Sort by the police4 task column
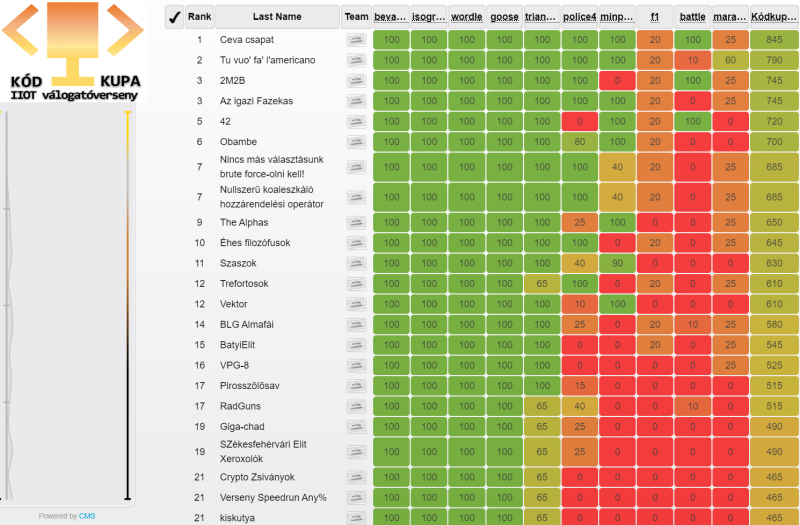The width and height of the screenshot is (800, 525). click(x=580, y=17)
